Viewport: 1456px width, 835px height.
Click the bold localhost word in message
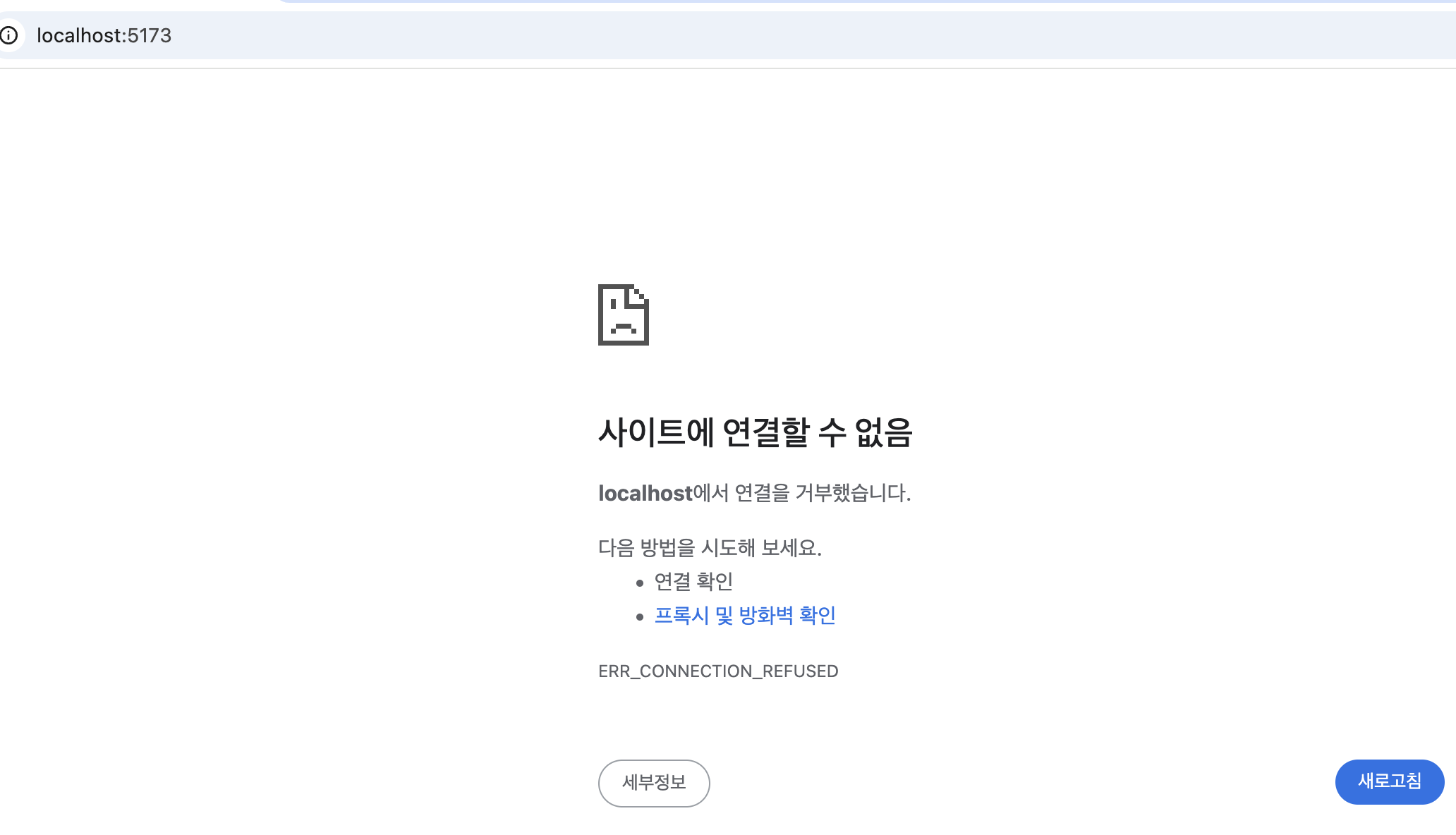point(645,493)
